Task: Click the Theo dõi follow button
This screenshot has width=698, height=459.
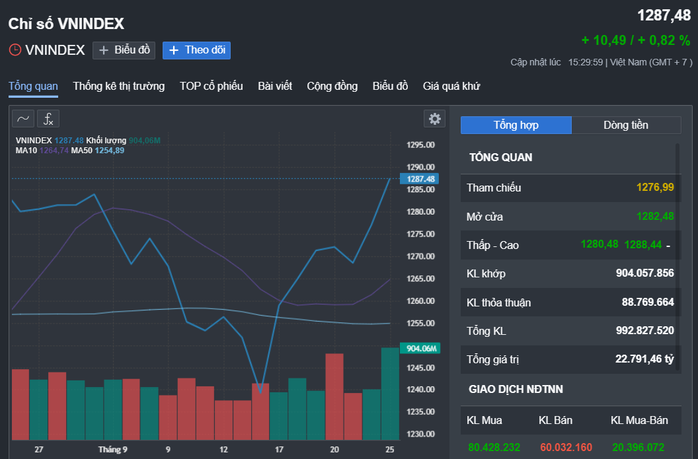Action: [196, 50]
